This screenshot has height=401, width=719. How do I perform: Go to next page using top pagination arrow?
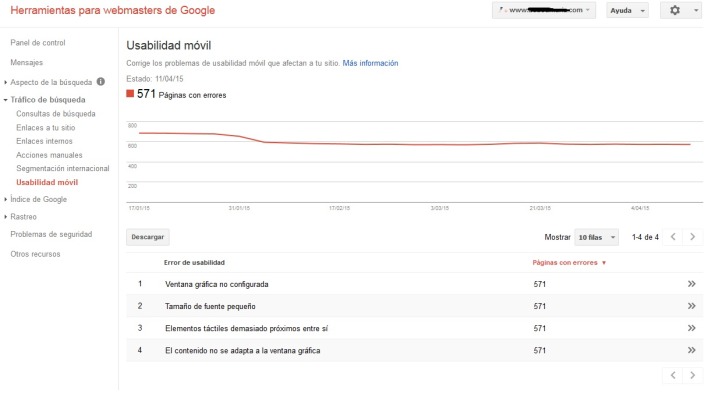692,237
